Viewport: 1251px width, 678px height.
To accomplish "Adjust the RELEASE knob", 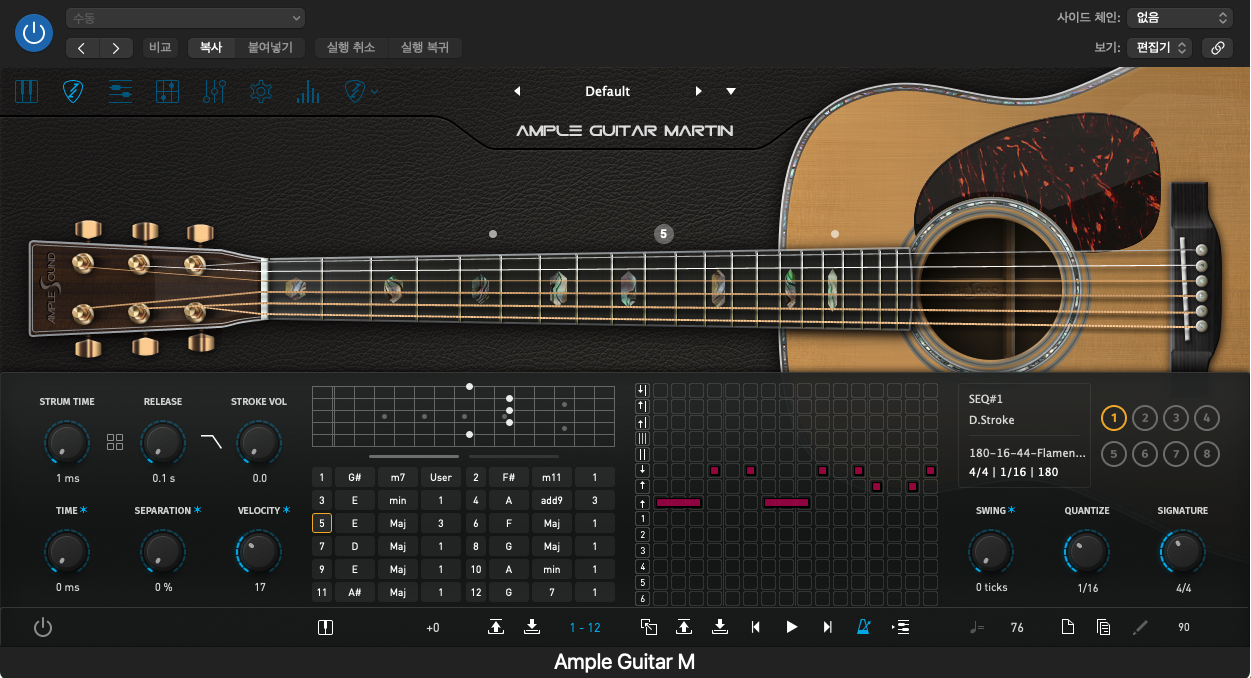I will click(163, 441).
